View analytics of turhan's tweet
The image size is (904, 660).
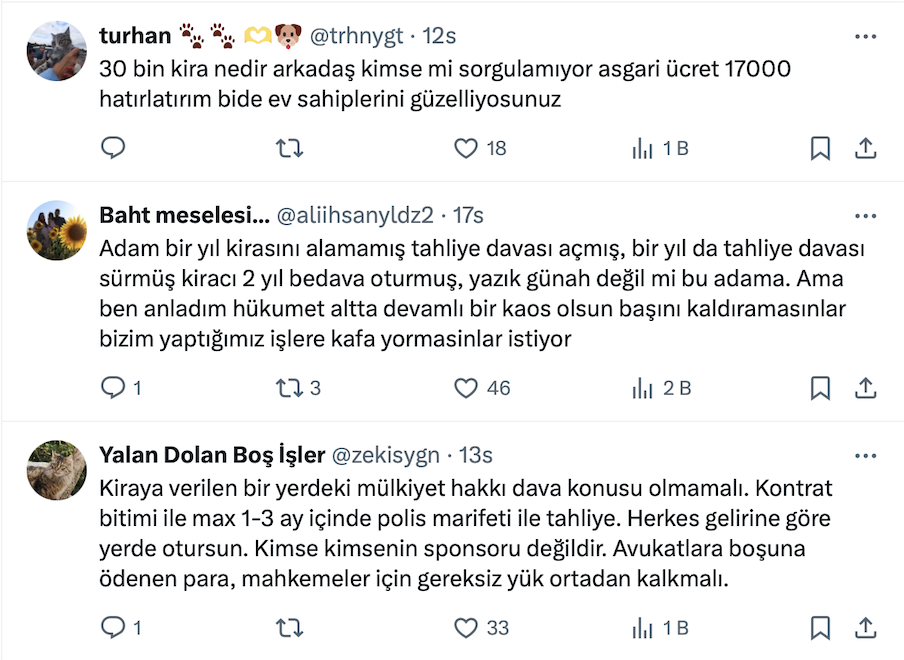pos(642,149)
